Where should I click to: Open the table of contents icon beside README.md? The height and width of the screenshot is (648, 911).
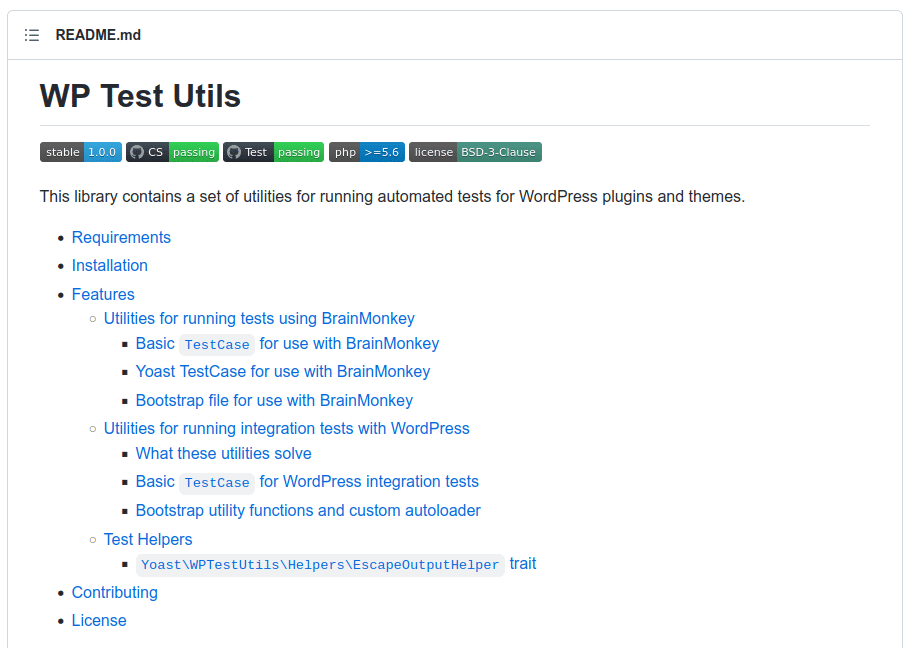31,34
